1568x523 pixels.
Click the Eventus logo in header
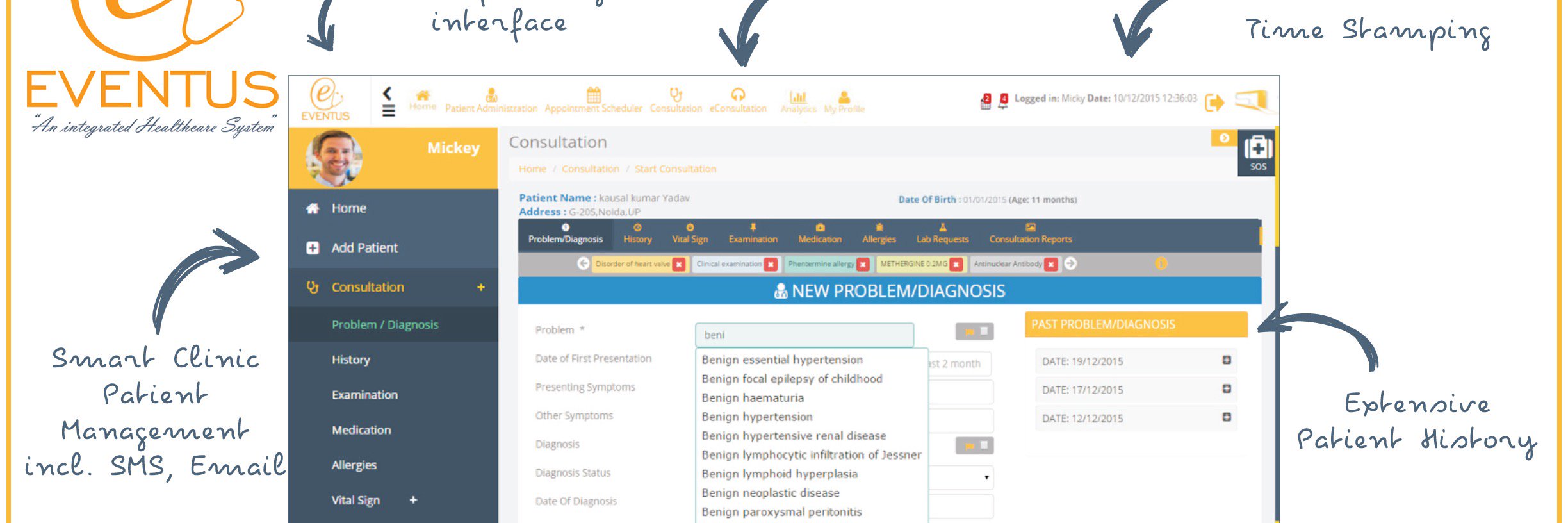tap(325, 100)
